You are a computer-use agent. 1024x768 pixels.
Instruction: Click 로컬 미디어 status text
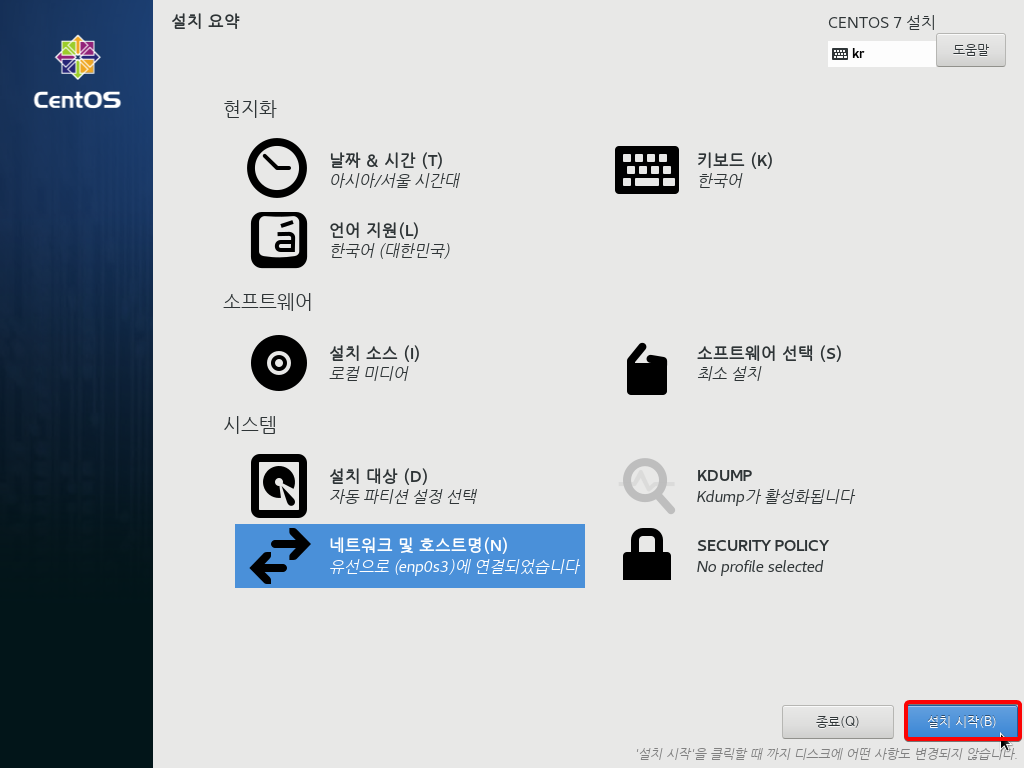369,374
